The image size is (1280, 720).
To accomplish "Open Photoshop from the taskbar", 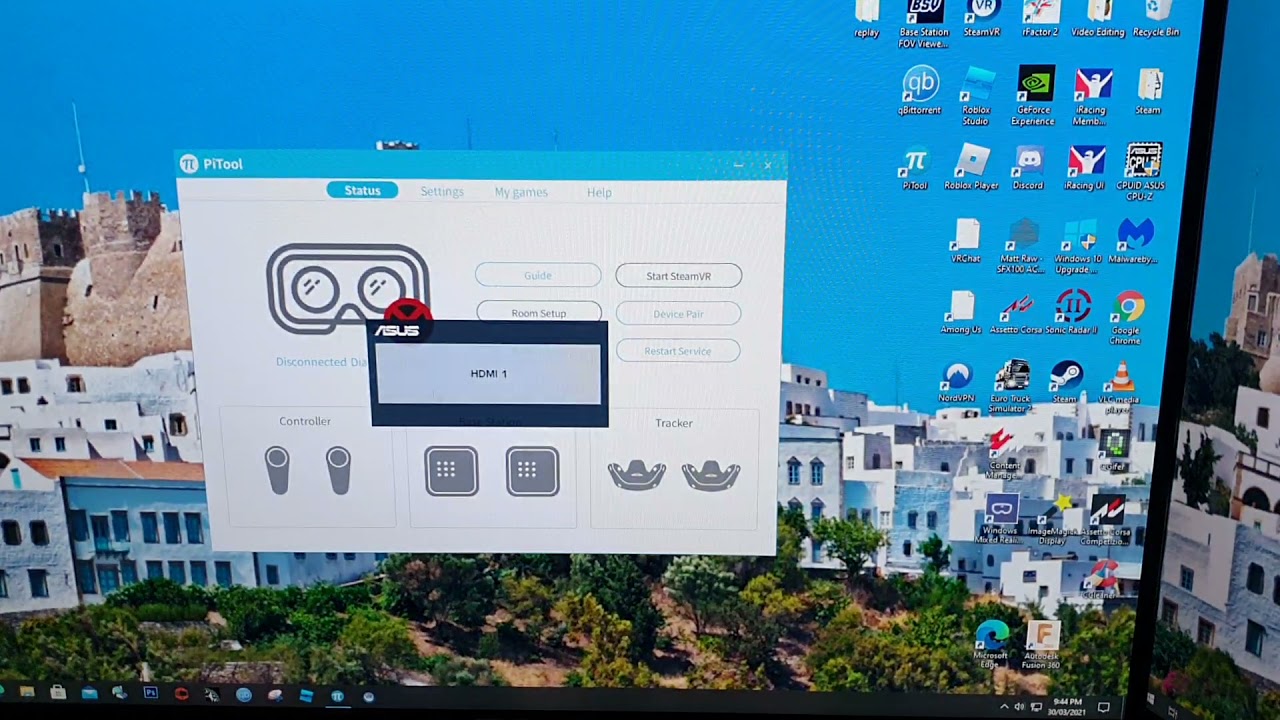I will coord(151,692).
